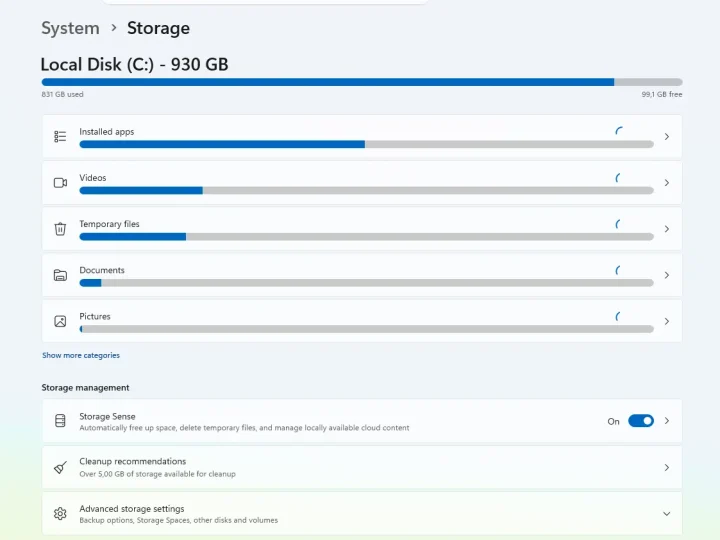Click the Advanced storage settings title

[x=132, y=509]
